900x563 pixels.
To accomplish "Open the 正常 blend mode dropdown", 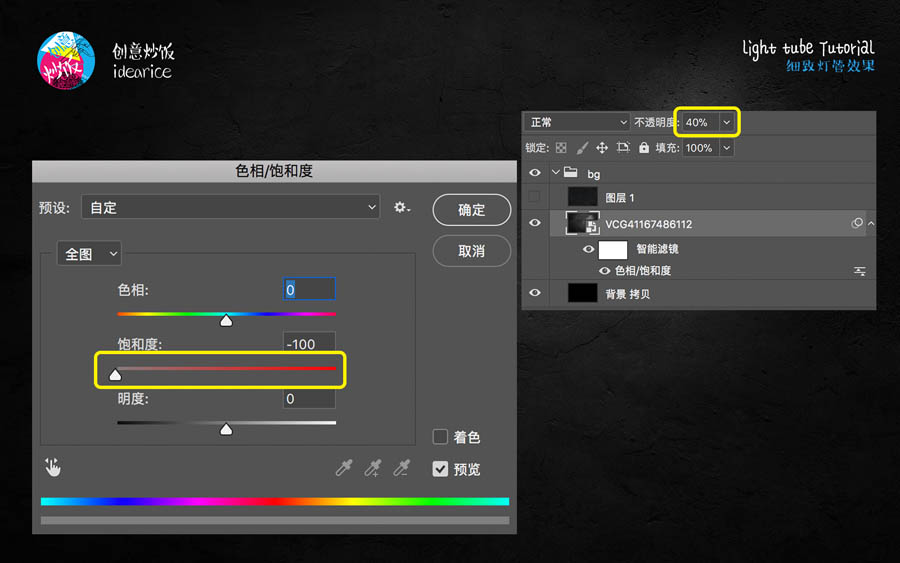I will [577, 122].
